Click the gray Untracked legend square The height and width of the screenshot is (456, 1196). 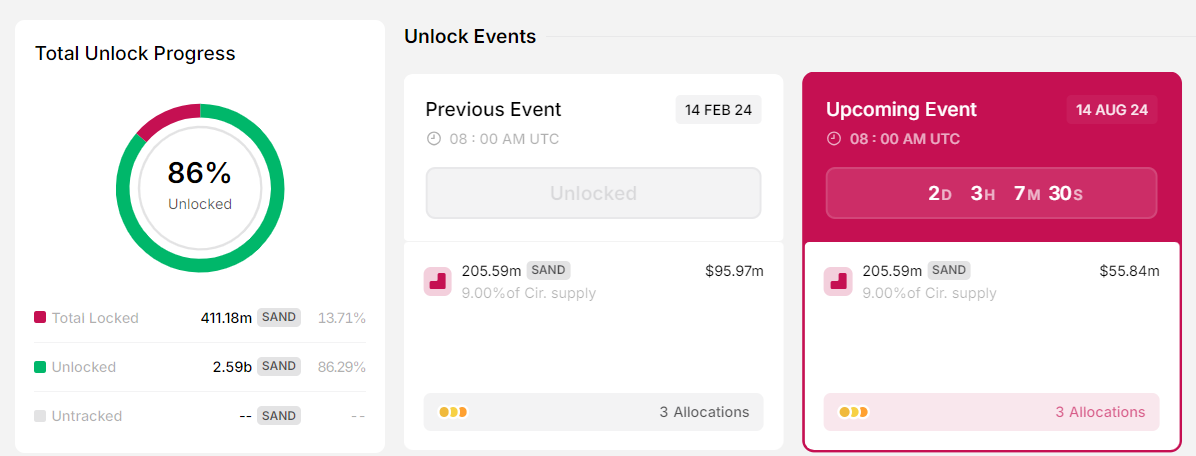[40, 416]
